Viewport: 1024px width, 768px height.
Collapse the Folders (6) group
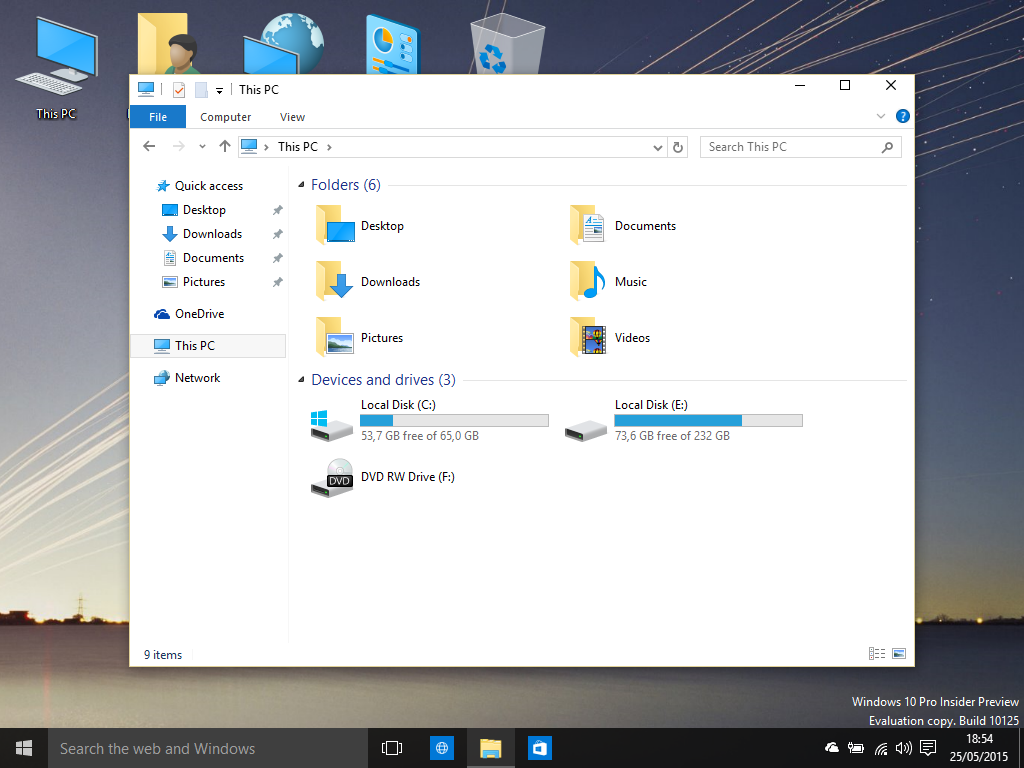[x=301, y=185]
